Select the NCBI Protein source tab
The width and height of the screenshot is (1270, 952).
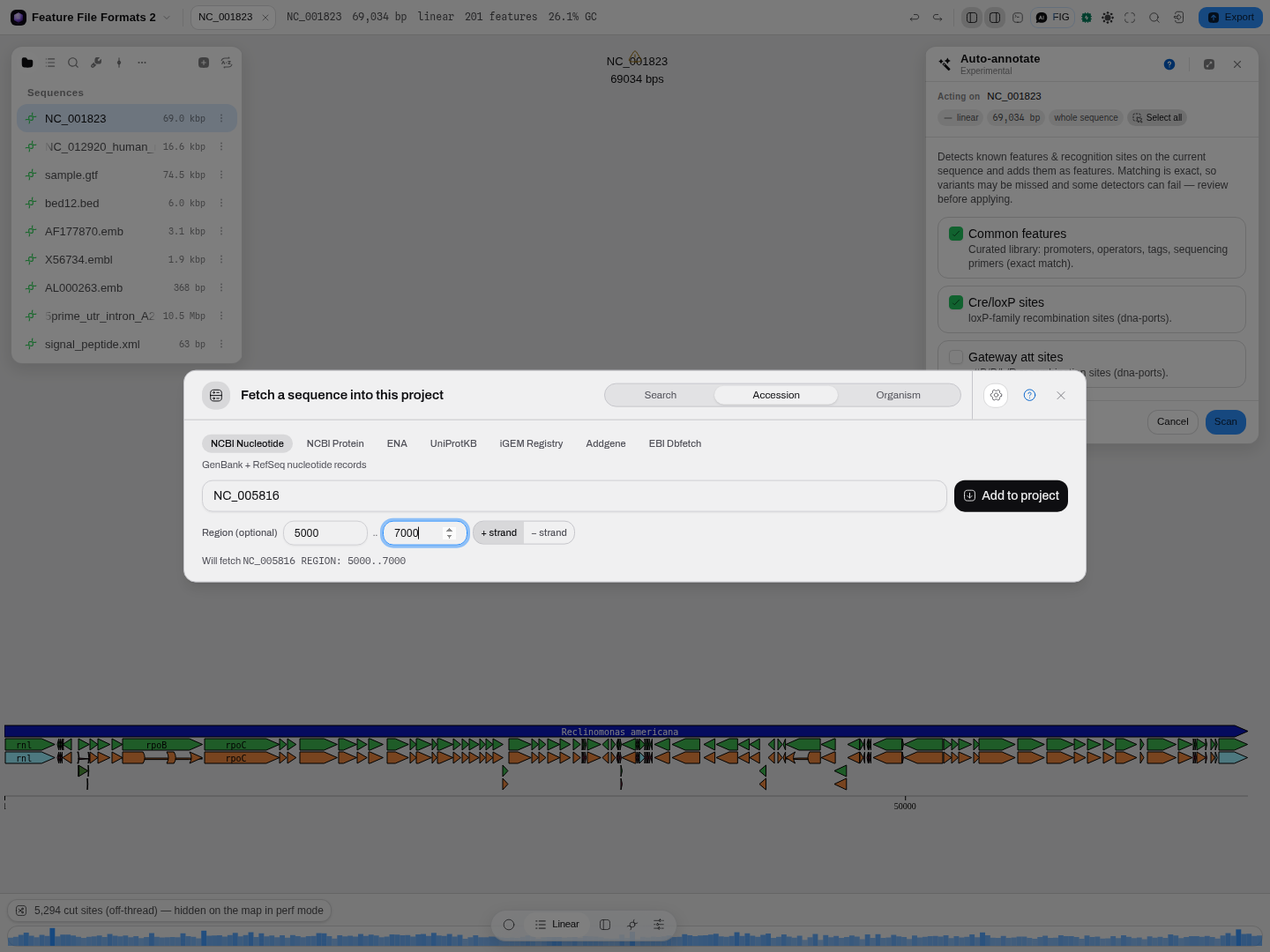[x=335, y=444]
